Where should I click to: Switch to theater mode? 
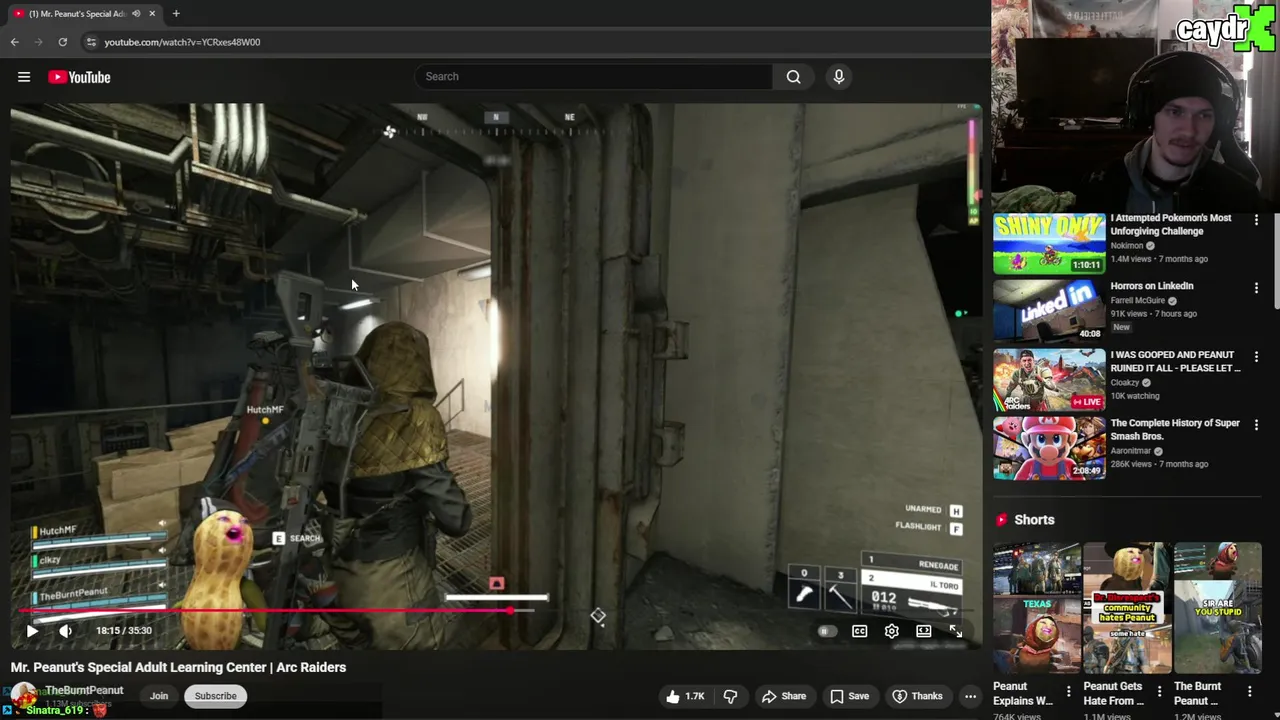click(x=923, y=631)
